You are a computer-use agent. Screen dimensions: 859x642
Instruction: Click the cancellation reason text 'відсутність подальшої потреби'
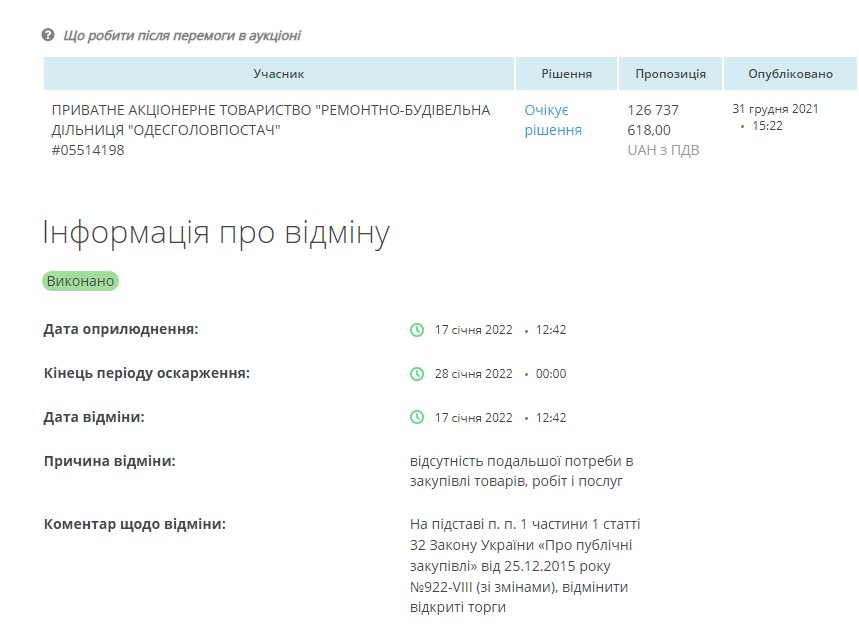tap(521, 471)
